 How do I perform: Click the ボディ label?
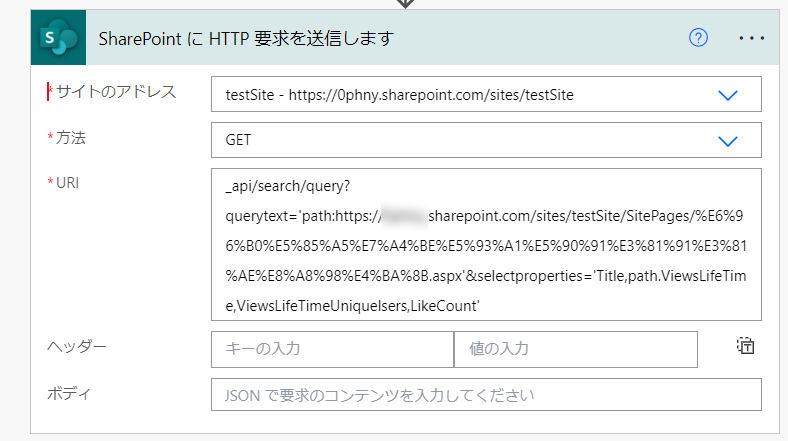point(69,393)
